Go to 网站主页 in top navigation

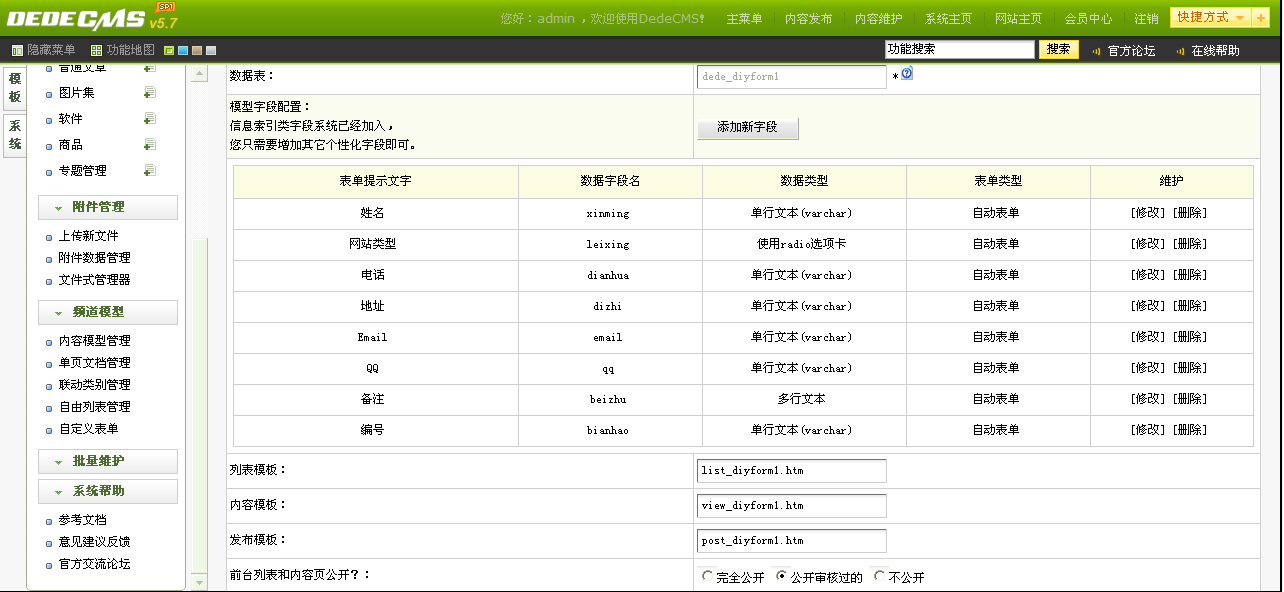coord(1018,19)
